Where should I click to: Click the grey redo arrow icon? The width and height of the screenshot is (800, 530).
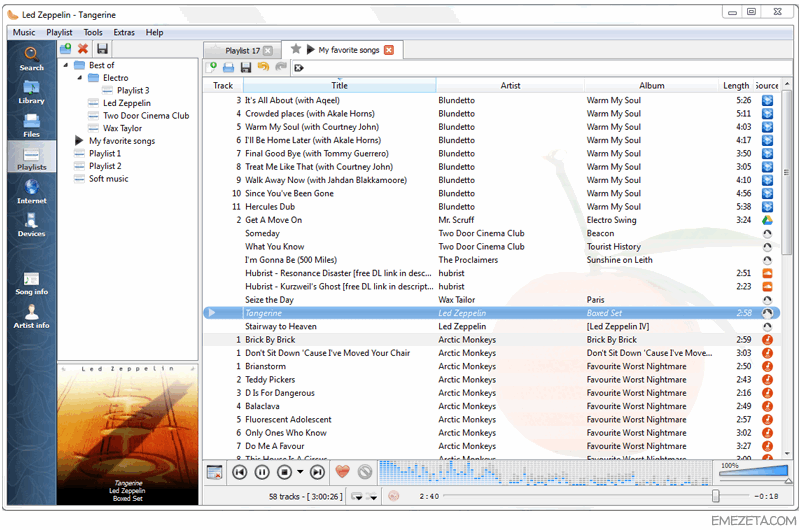(281, 67)
